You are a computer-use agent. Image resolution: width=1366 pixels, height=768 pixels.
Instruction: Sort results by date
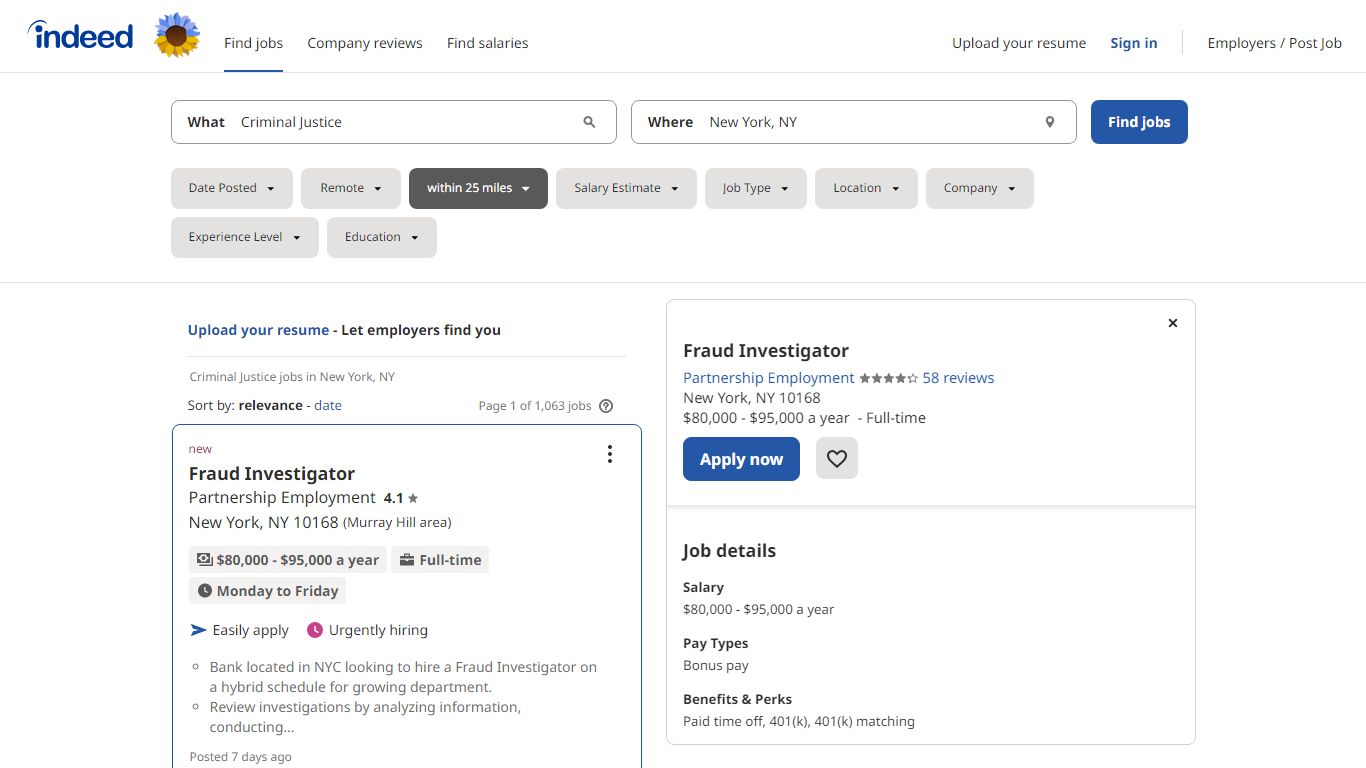coord(328,405)
